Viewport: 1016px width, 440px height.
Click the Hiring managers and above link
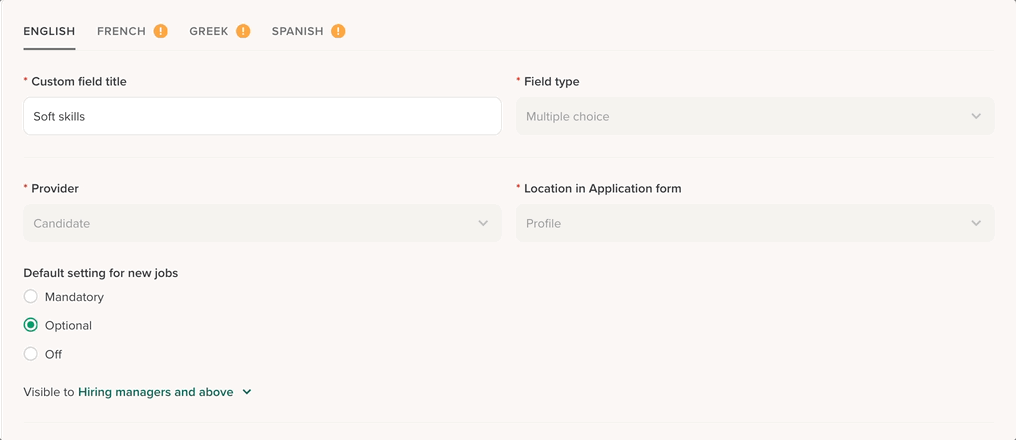point(155,392)
